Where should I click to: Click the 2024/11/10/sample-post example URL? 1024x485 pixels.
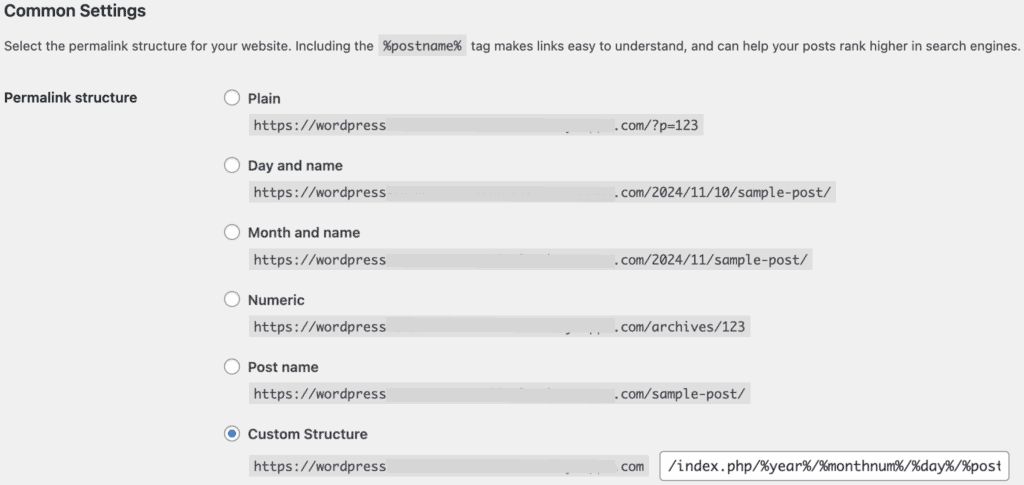542,193
